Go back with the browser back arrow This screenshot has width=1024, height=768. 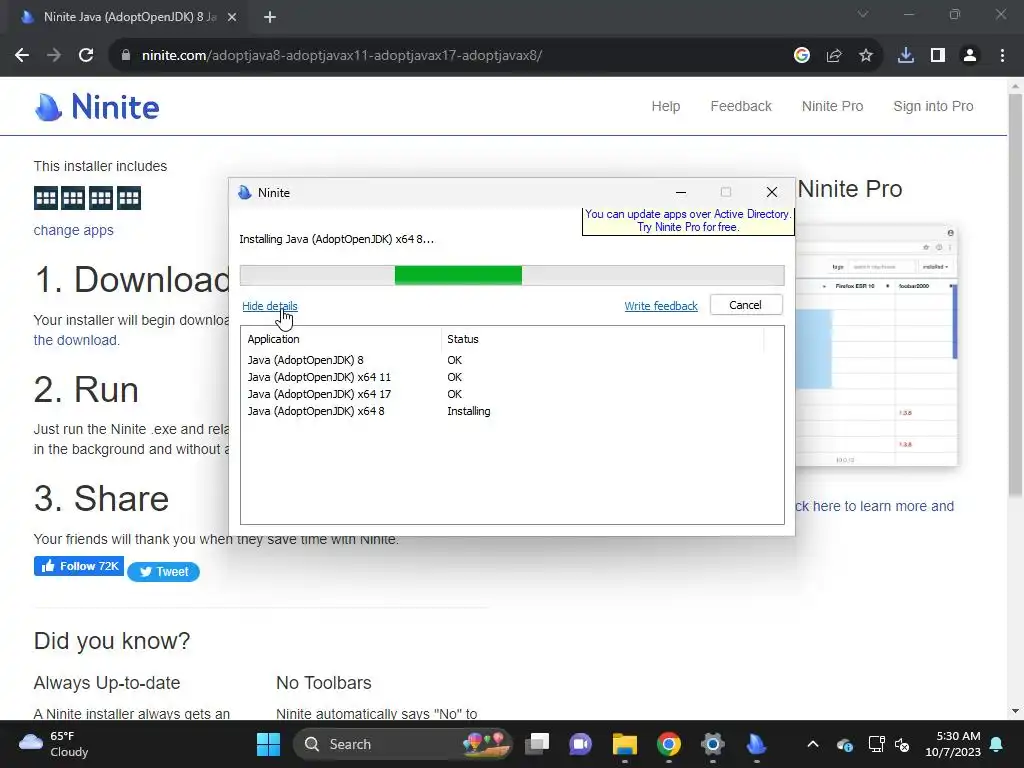coord(22,56)
